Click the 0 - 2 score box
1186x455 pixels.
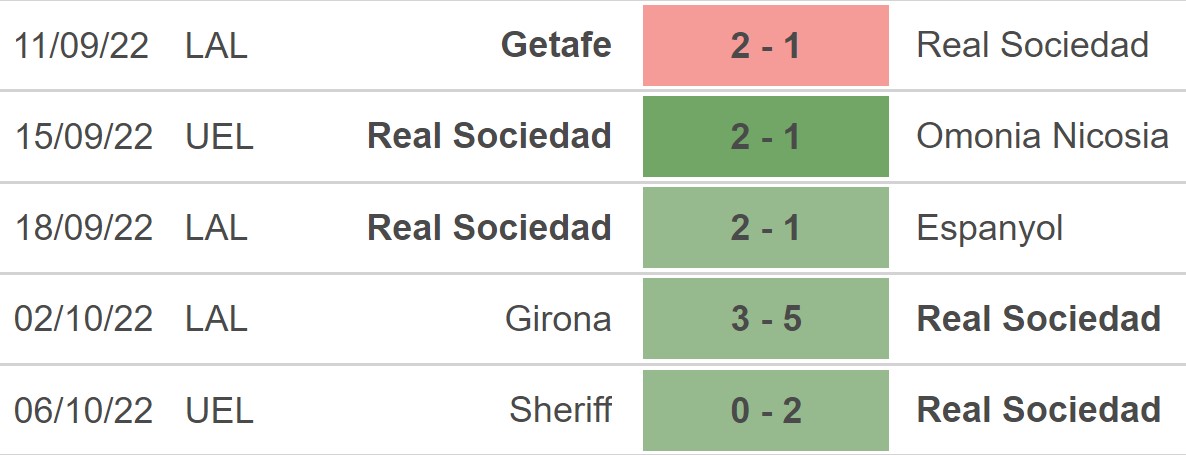[765, 411]
